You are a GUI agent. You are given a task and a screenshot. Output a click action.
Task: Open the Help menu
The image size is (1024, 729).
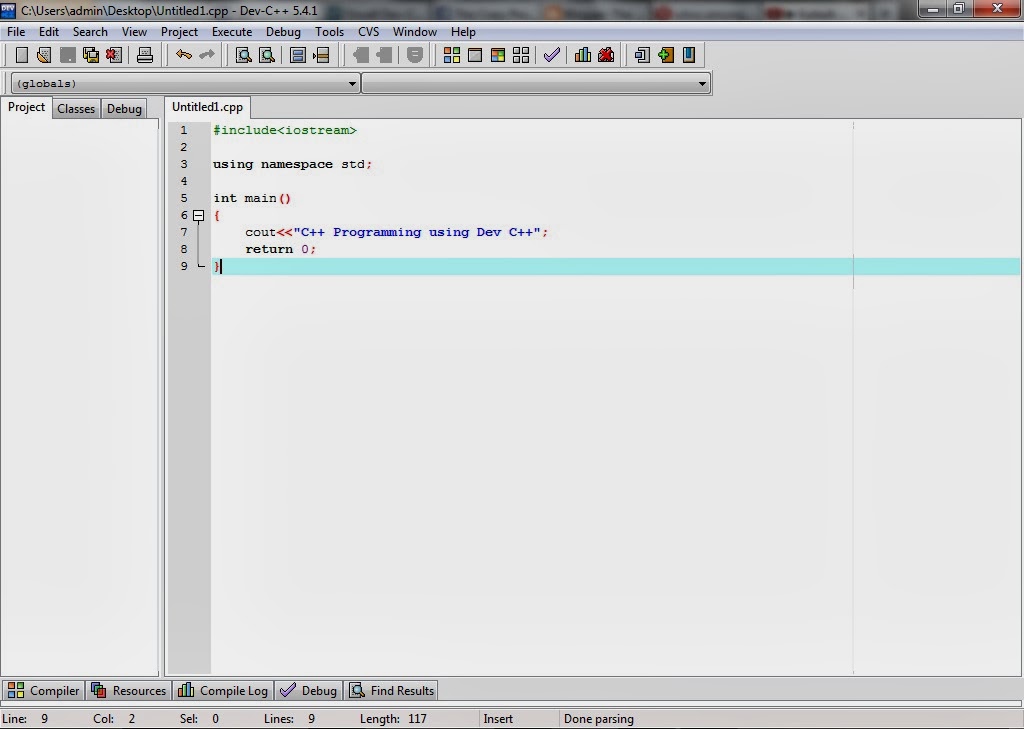(x=463, y=32)
